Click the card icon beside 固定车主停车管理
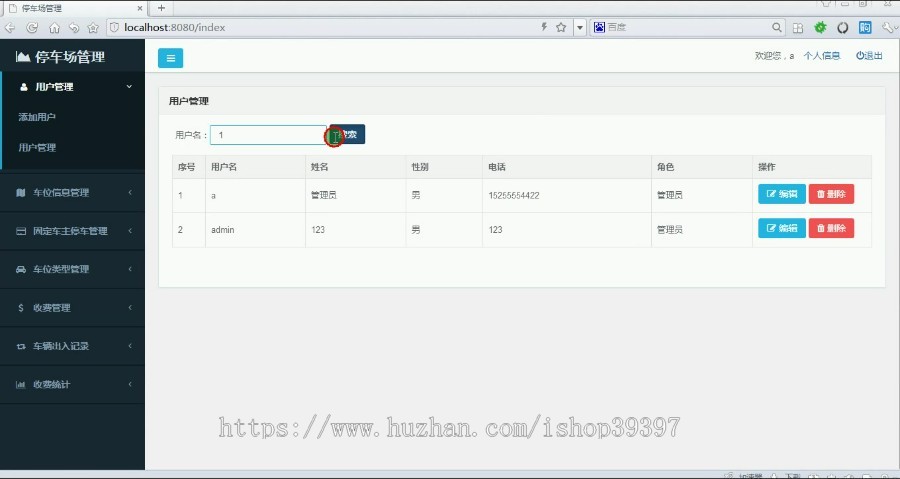 pyautogui.click(x=21, y=231)
